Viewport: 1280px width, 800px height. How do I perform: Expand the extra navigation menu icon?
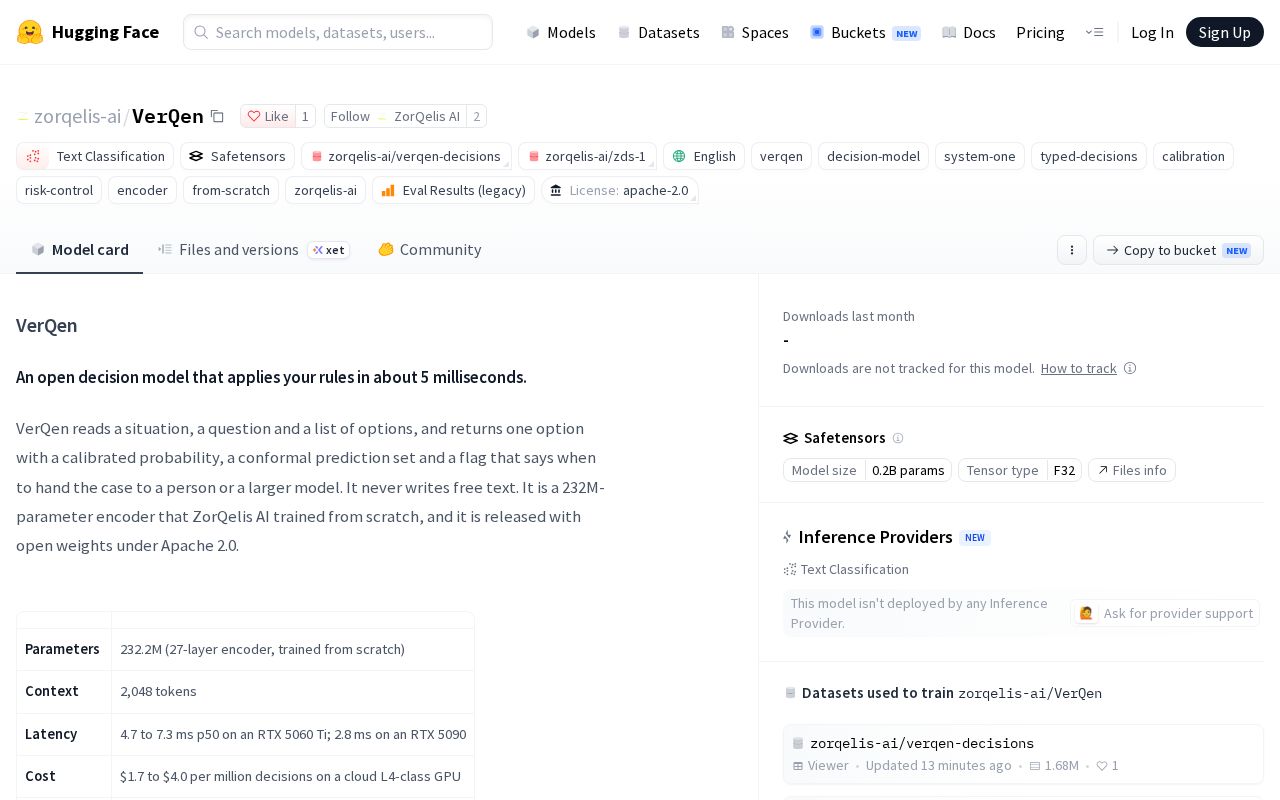pyautogui.click(x=1094, y=32)
